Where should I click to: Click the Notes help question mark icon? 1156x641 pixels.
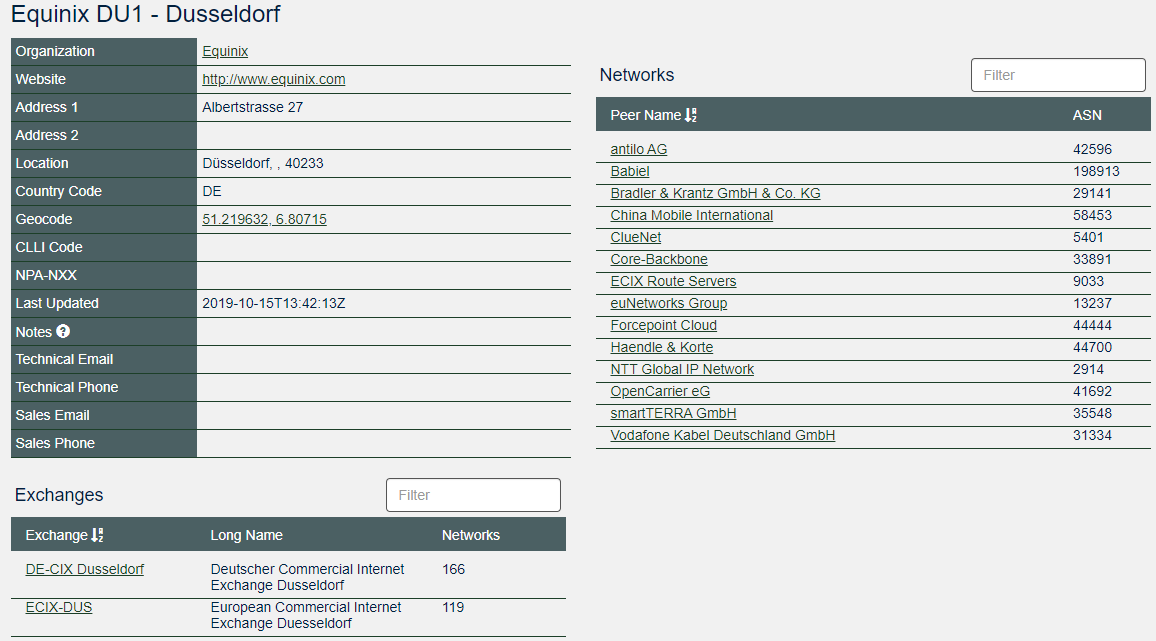[63, 331]
